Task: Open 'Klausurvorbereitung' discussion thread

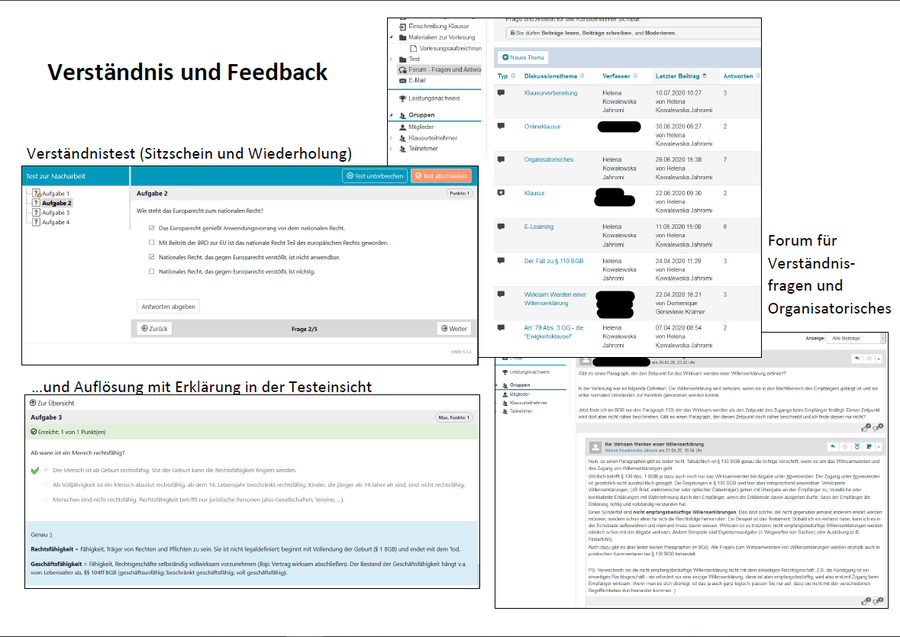Action: (x=550, y=93)
